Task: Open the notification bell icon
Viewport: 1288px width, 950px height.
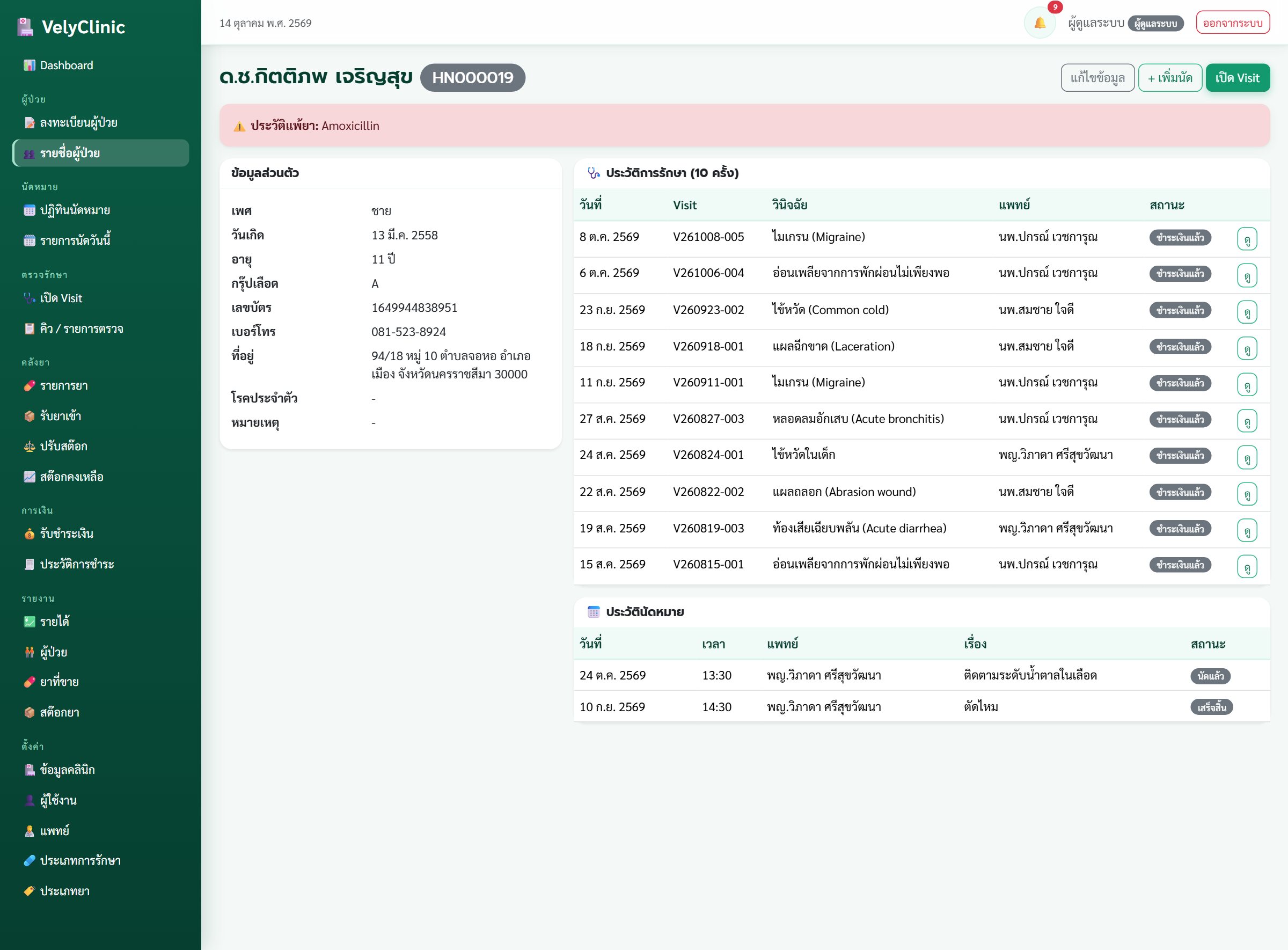Action: 1039,23
